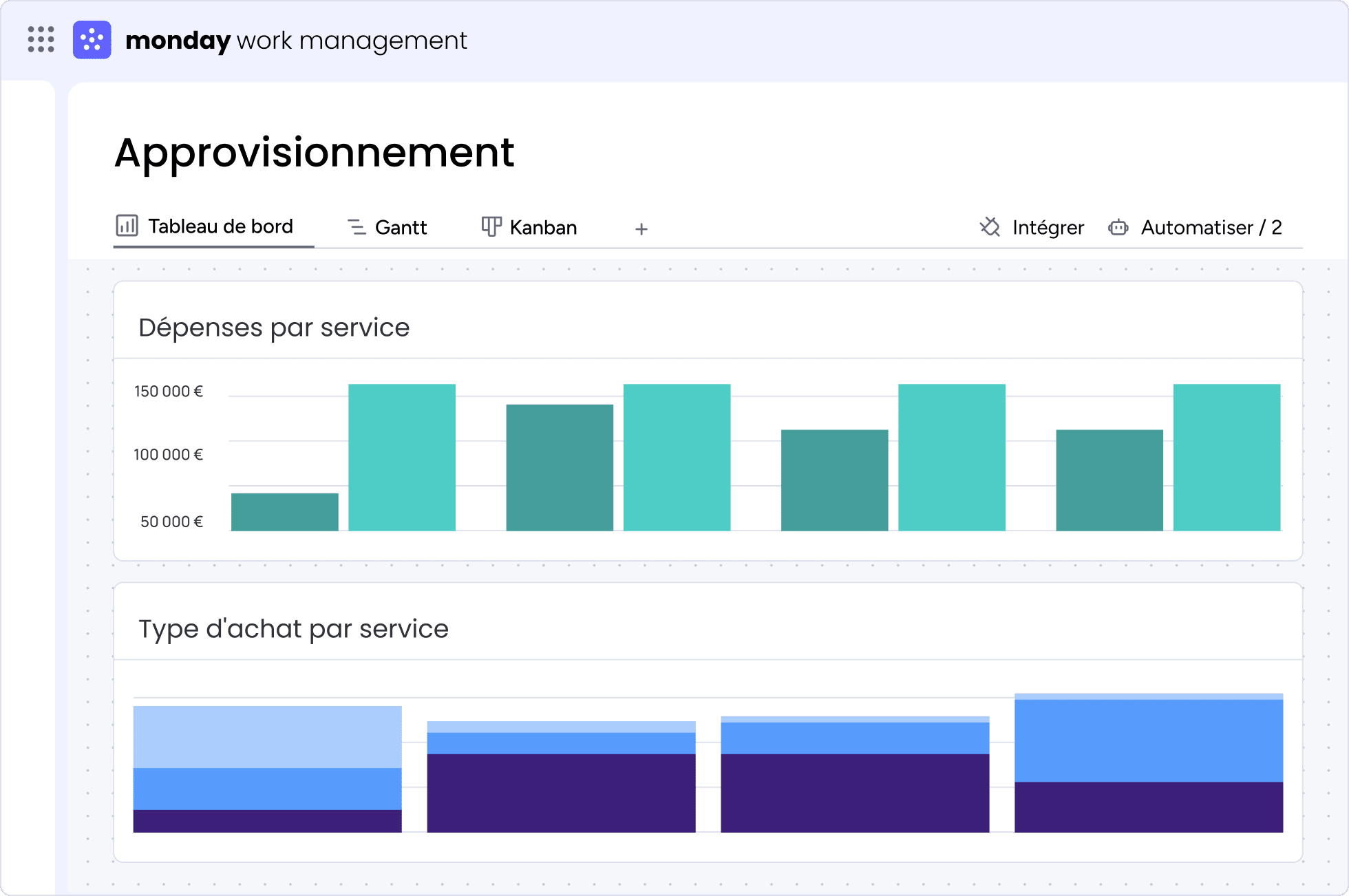Click the Approvisionnement board title
This screenshot has height=896, width=1349.
click(x=315, y=153)
